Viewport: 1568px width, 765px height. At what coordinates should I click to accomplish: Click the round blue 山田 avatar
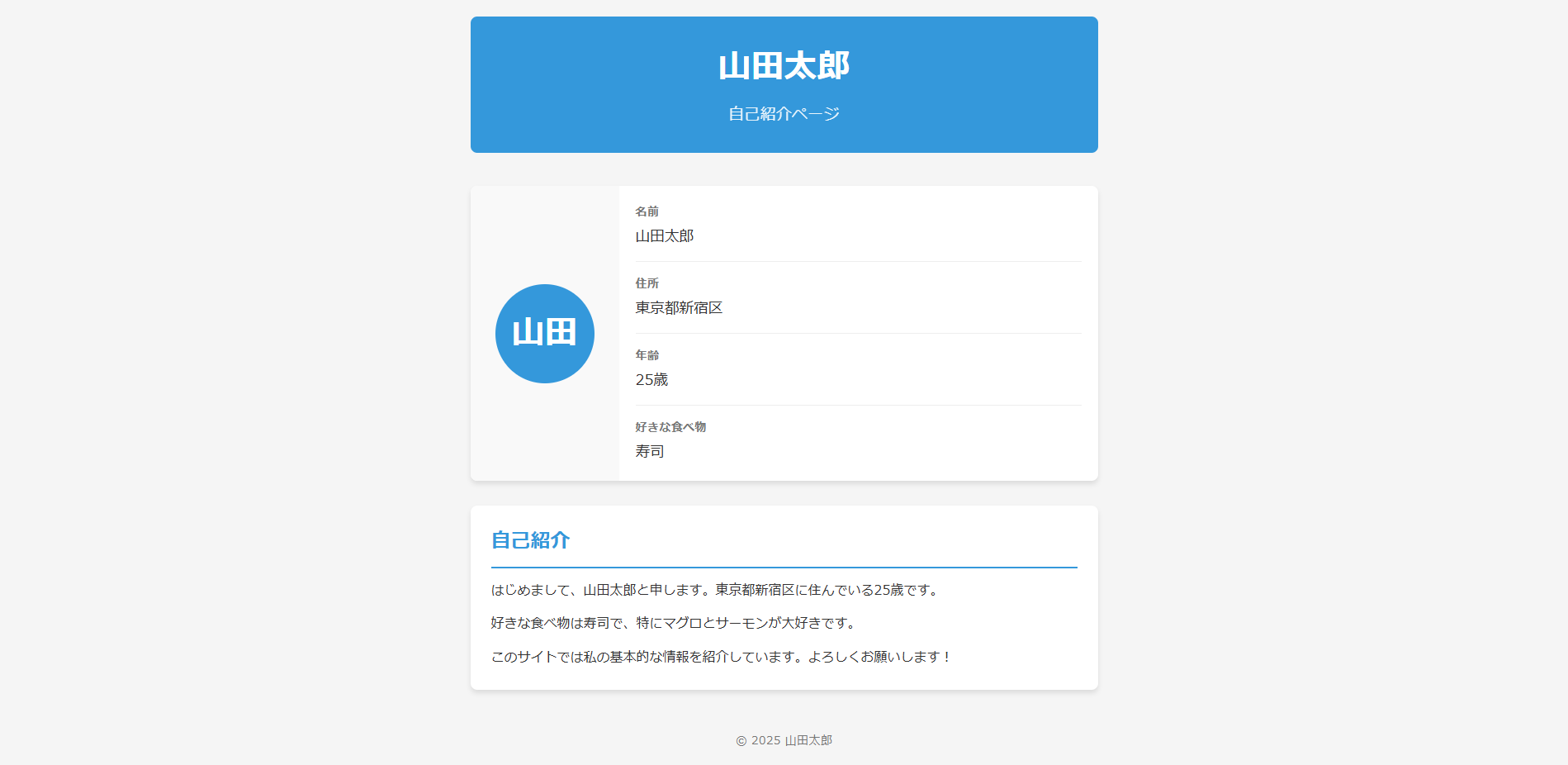[544, 334]
